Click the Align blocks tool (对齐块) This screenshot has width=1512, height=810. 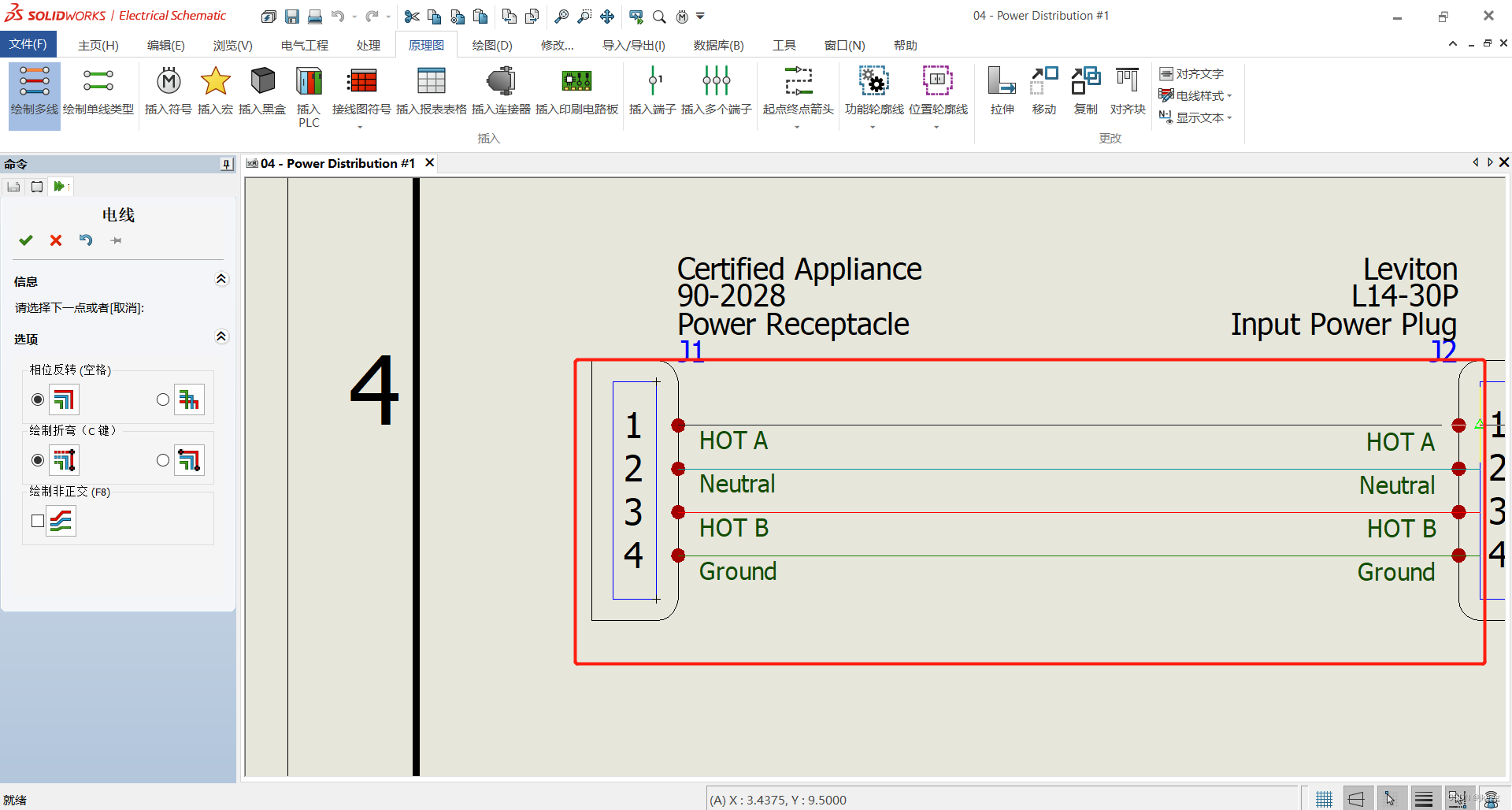tap(1128, 91)
